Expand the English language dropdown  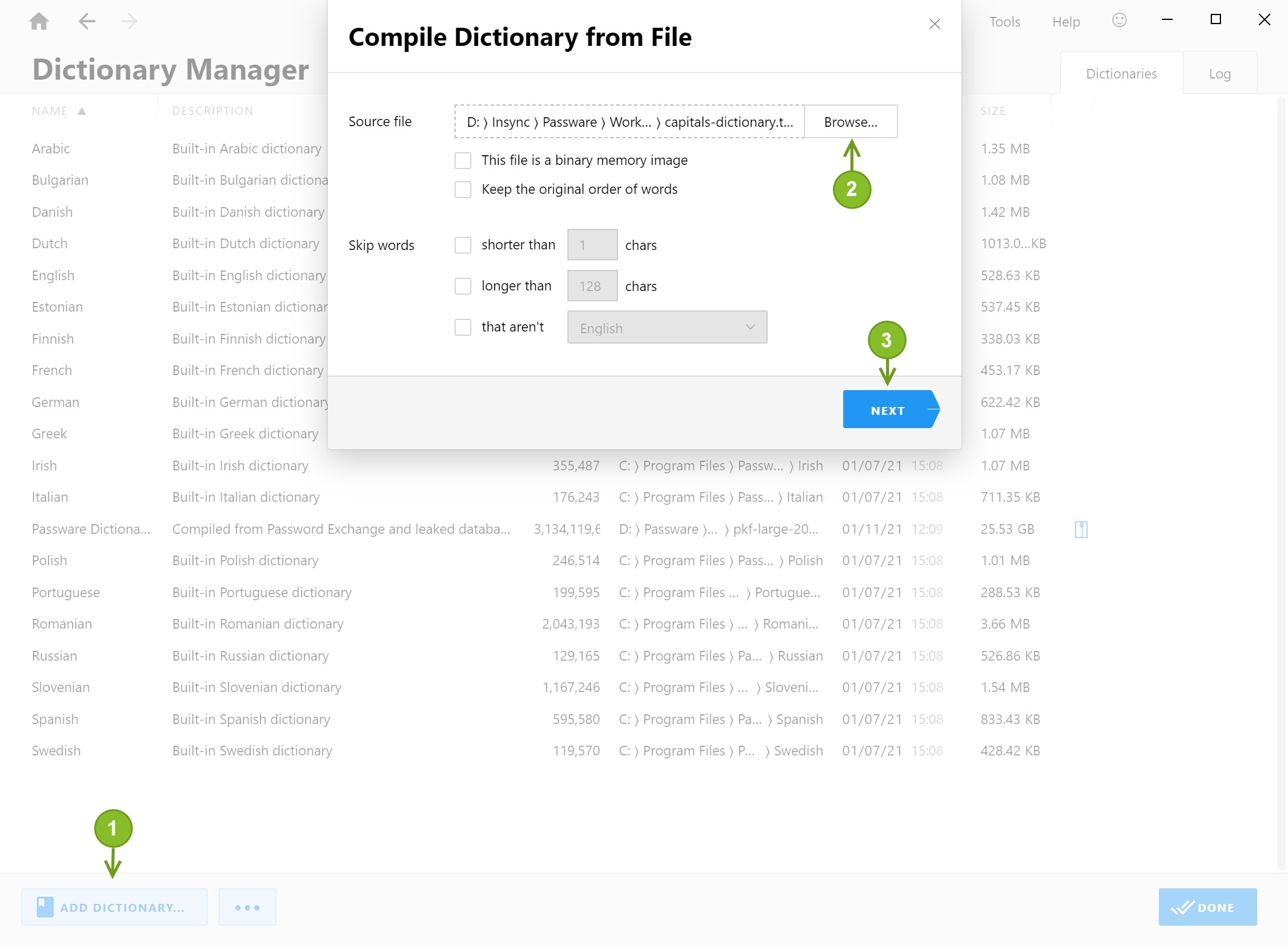667,327
